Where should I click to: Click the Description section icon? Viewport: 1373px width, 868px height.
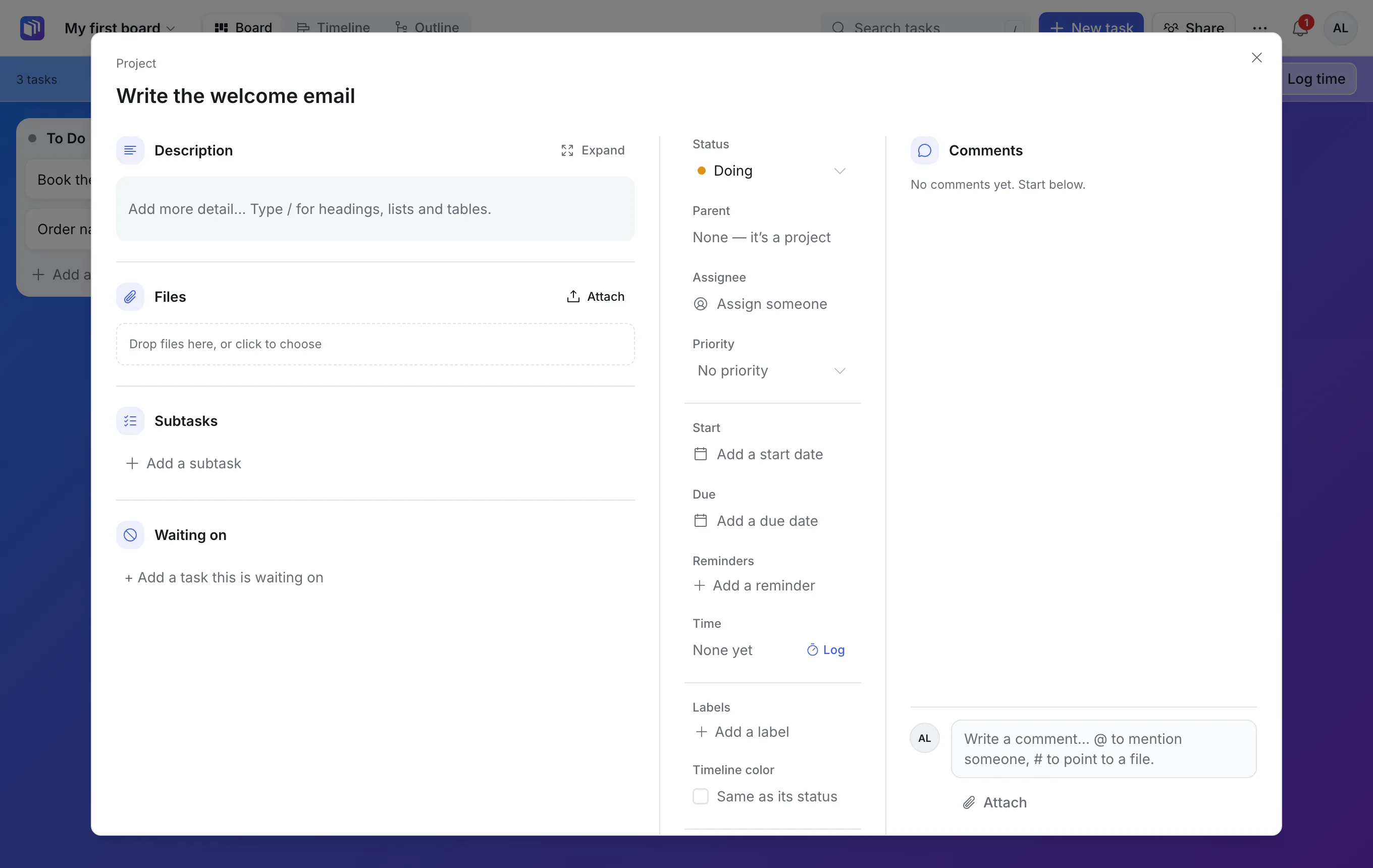pyautogui.click(x=130, y=150)
